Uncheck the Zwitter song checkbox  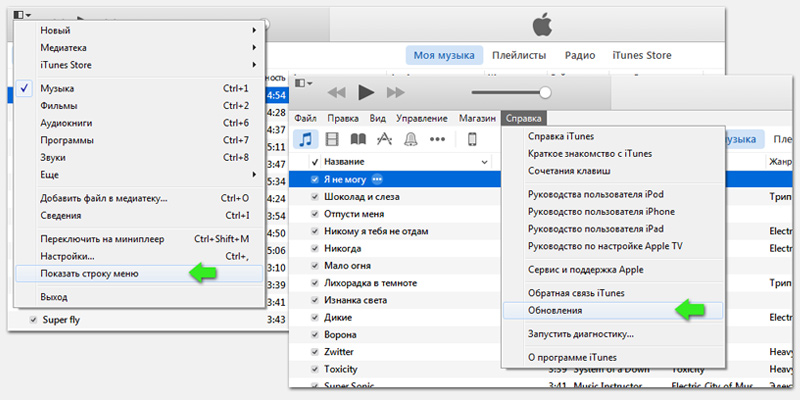coord(315,352)
